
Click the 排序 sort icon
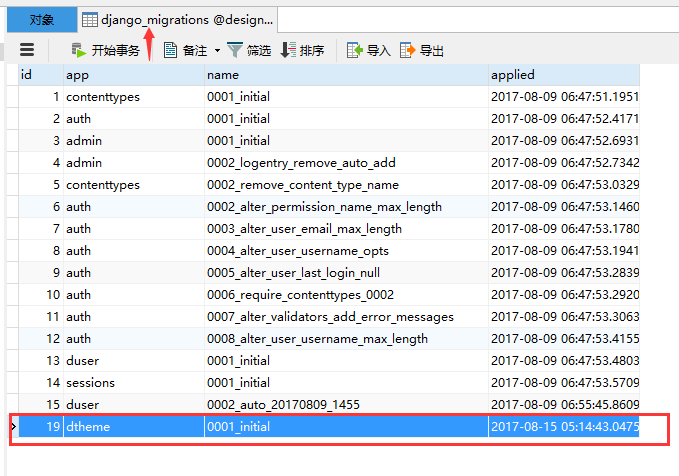pos(288,50)
